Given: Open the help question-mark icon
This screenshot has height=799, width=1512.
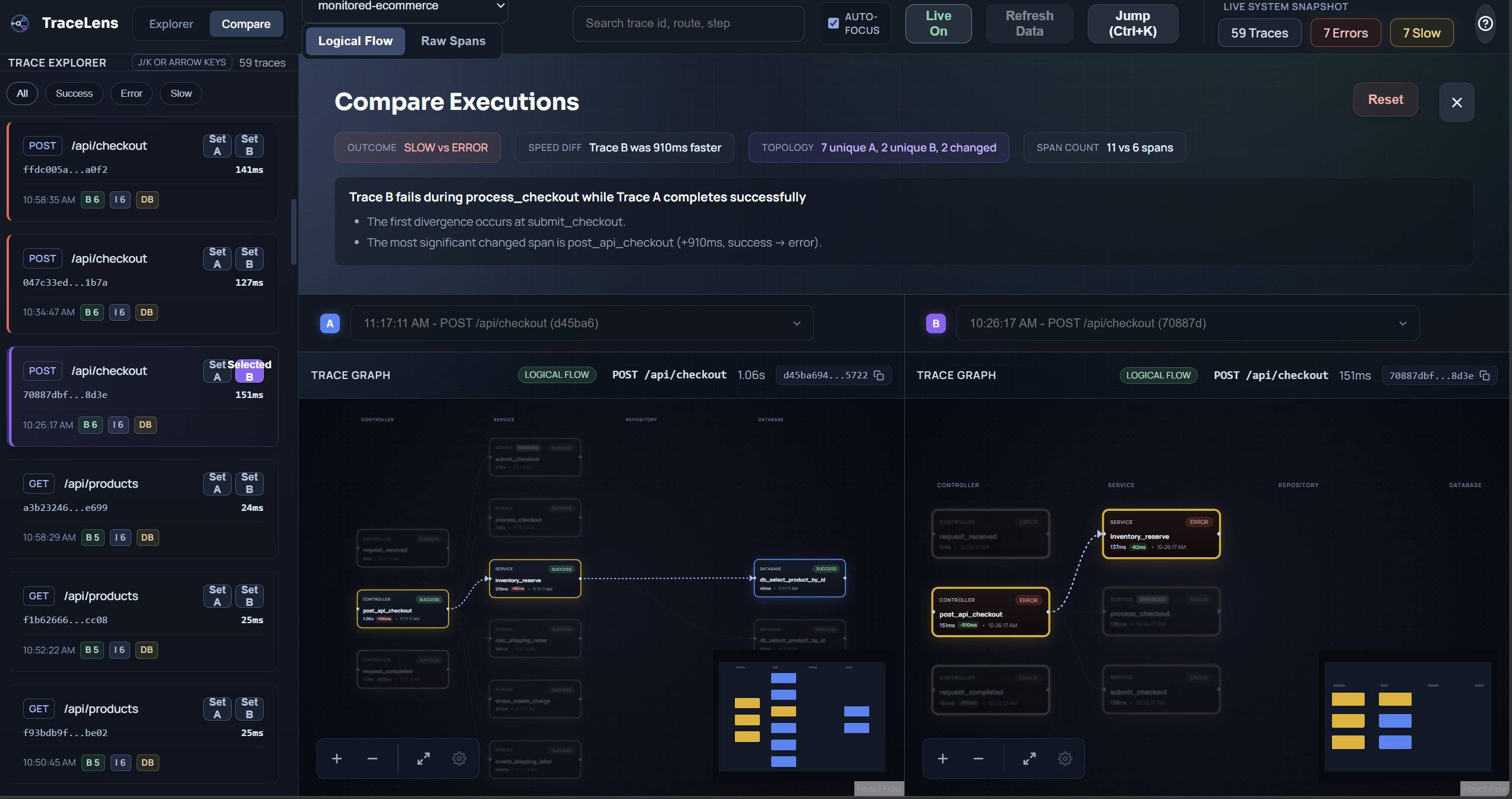Looking at the screenshot, I should pyautogui.click(x=1485, y=24).
